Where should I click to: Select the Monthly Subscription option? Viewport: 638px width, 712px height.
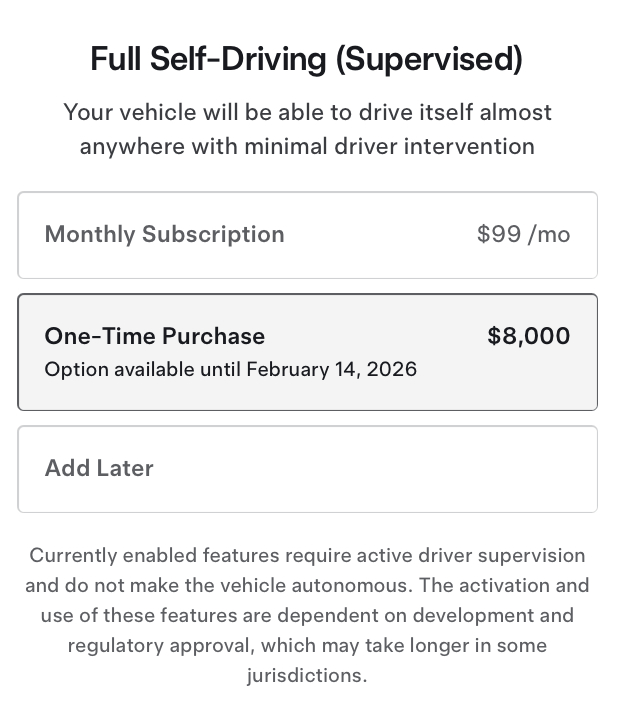[307, 235]
